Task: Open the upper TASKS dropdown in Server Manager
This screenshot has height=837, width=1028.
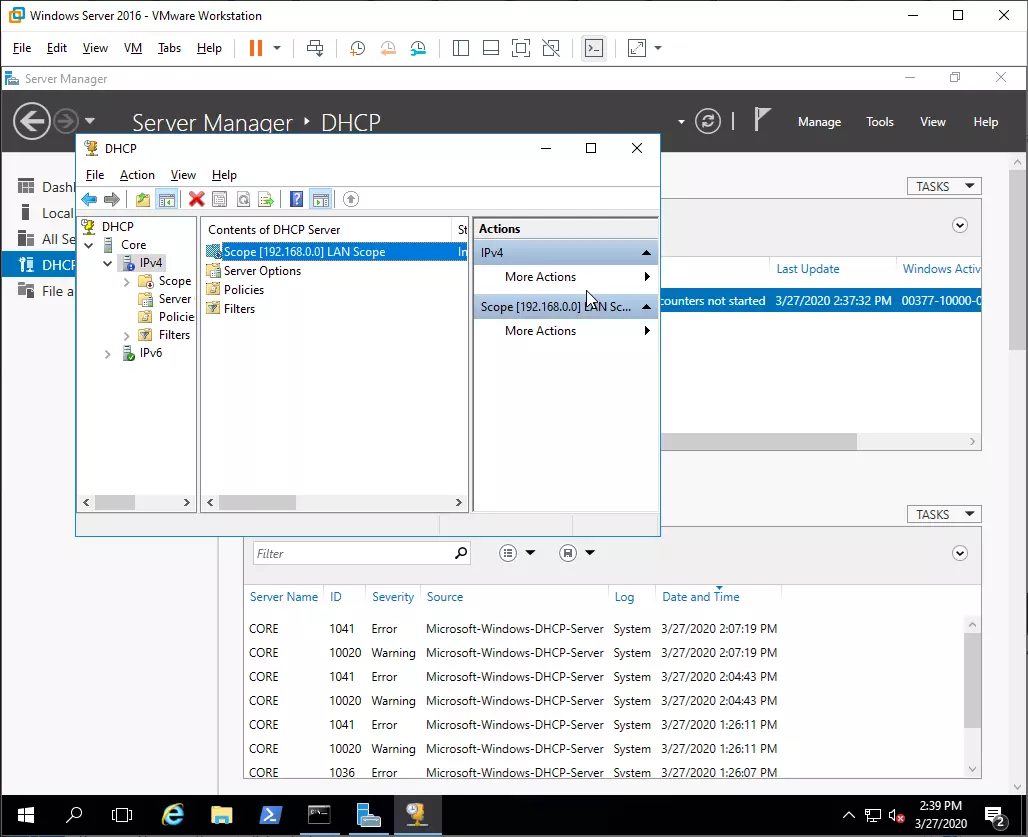Action: (944, 186)
